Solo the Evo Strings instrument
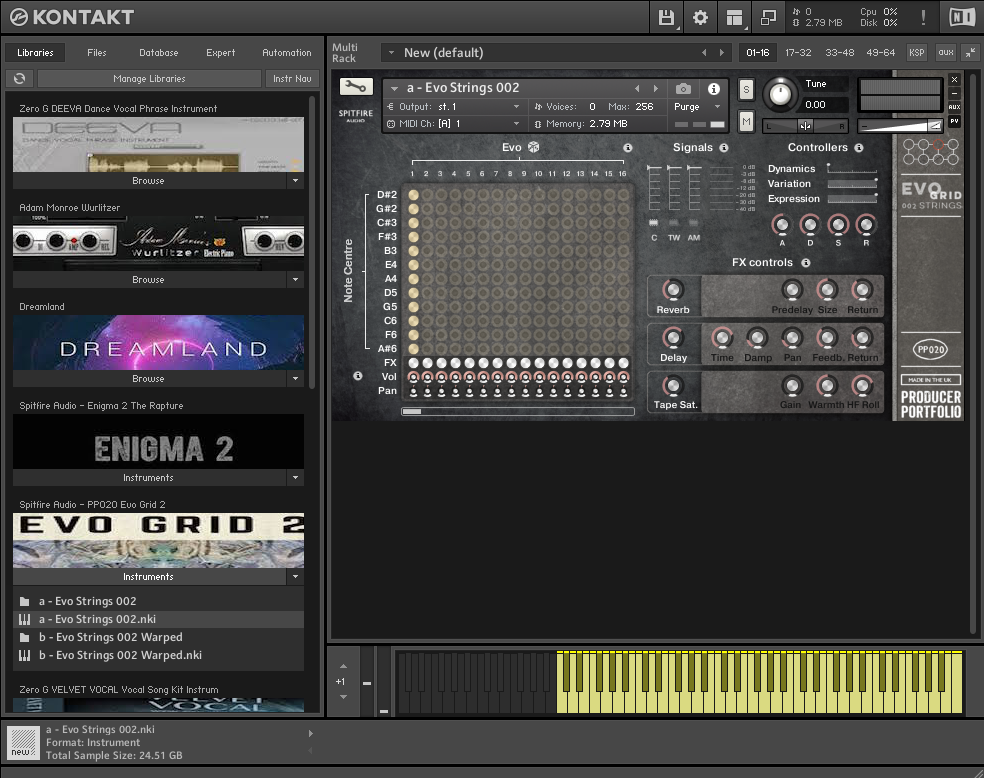 click(746, 89)
